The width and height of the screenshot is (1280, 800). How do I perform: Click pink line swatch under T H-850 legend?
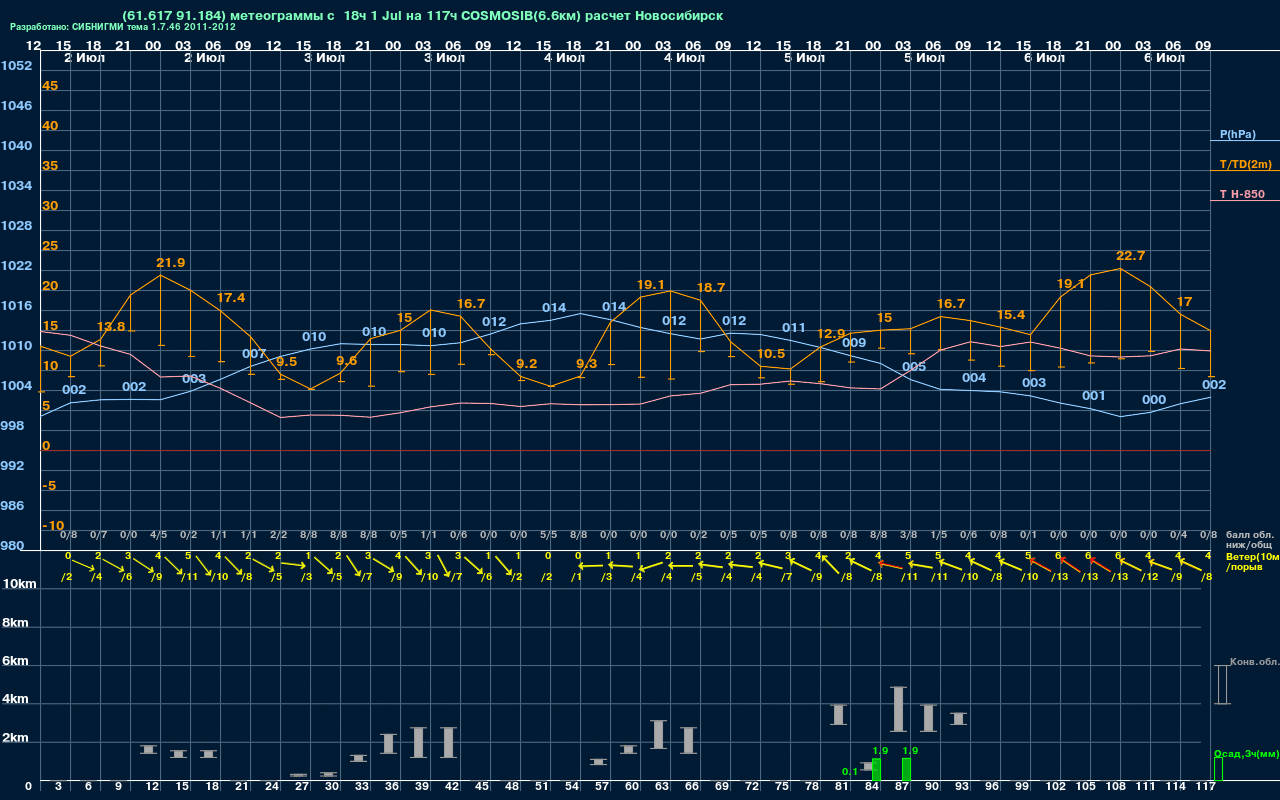click(x=1244, y=201)
